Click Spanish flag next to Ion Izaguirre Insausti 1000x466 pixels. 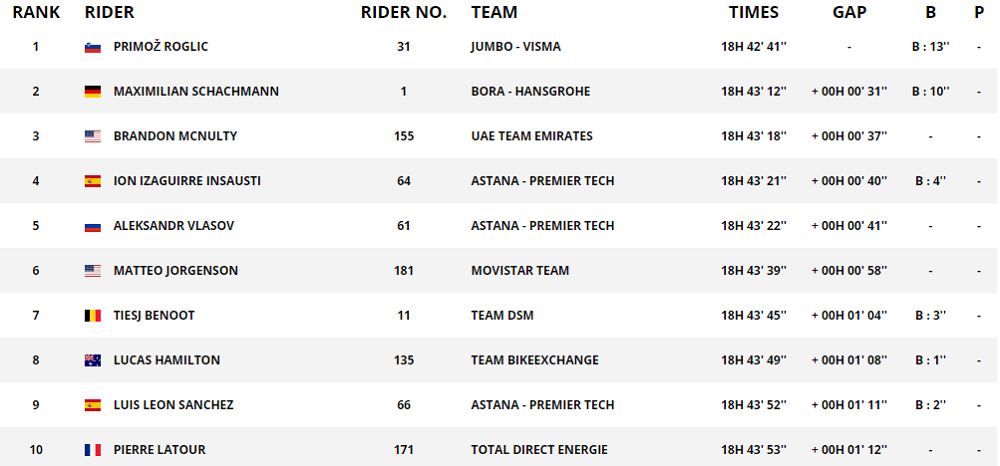[x=92, y=181]
